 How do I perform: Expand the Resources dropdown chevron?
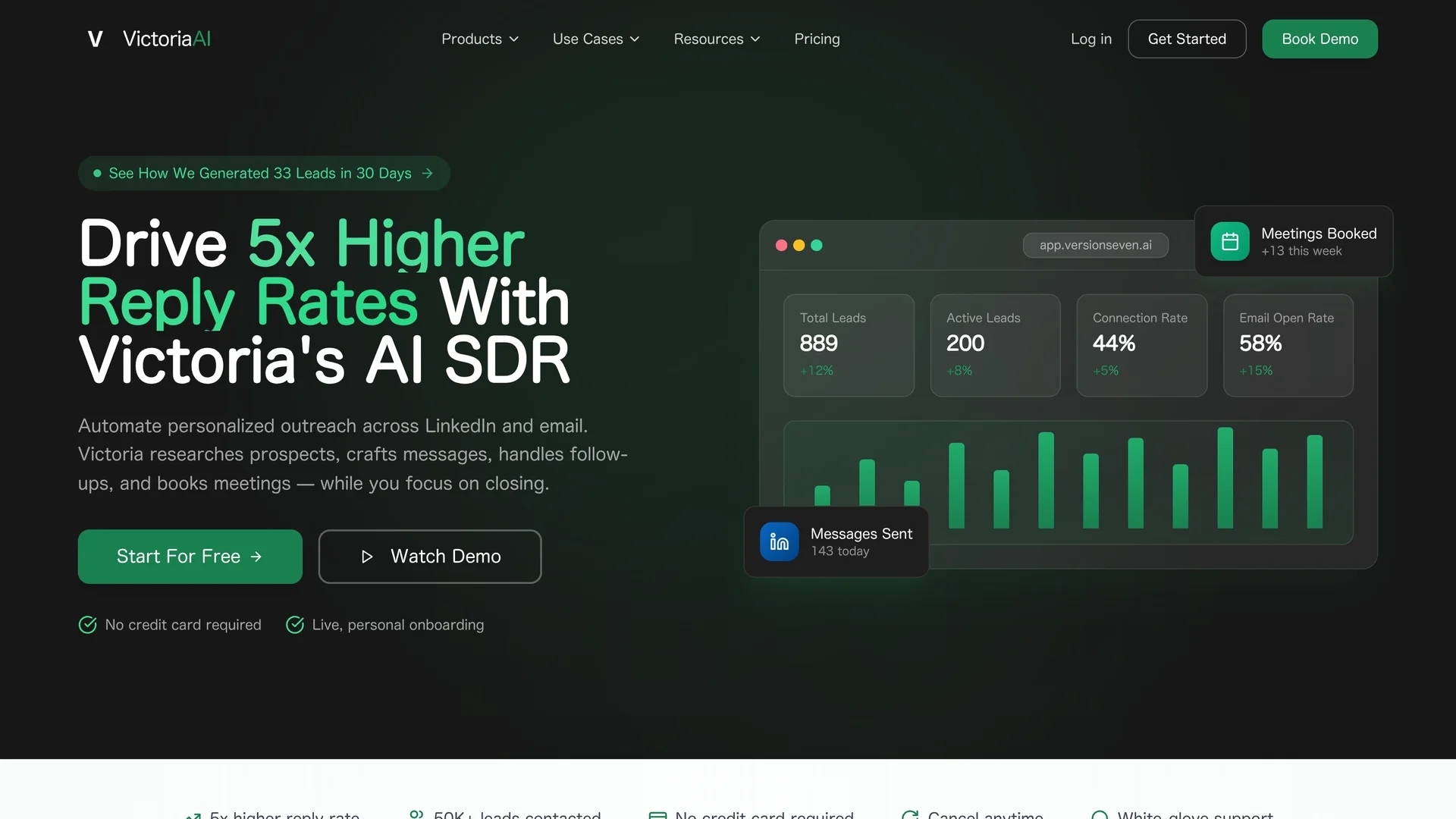755,39
